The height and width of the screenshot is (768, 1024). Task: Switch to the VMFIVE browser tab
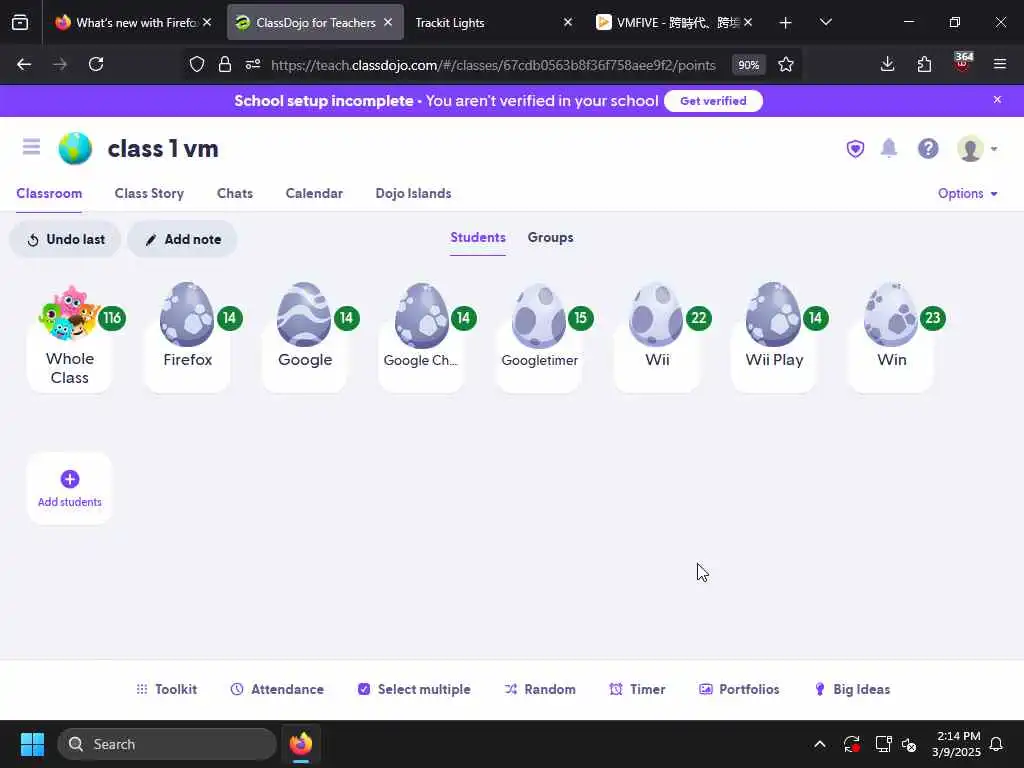(x=673, y=23)
